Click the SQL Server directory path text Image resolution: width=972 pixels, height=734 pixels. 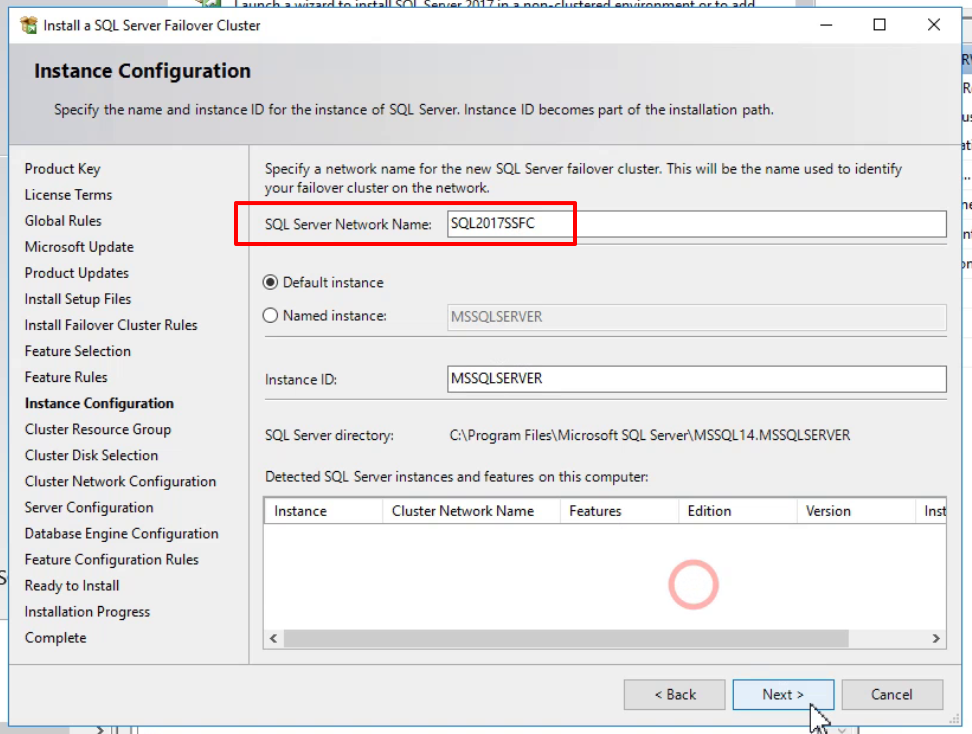point(650,435)
